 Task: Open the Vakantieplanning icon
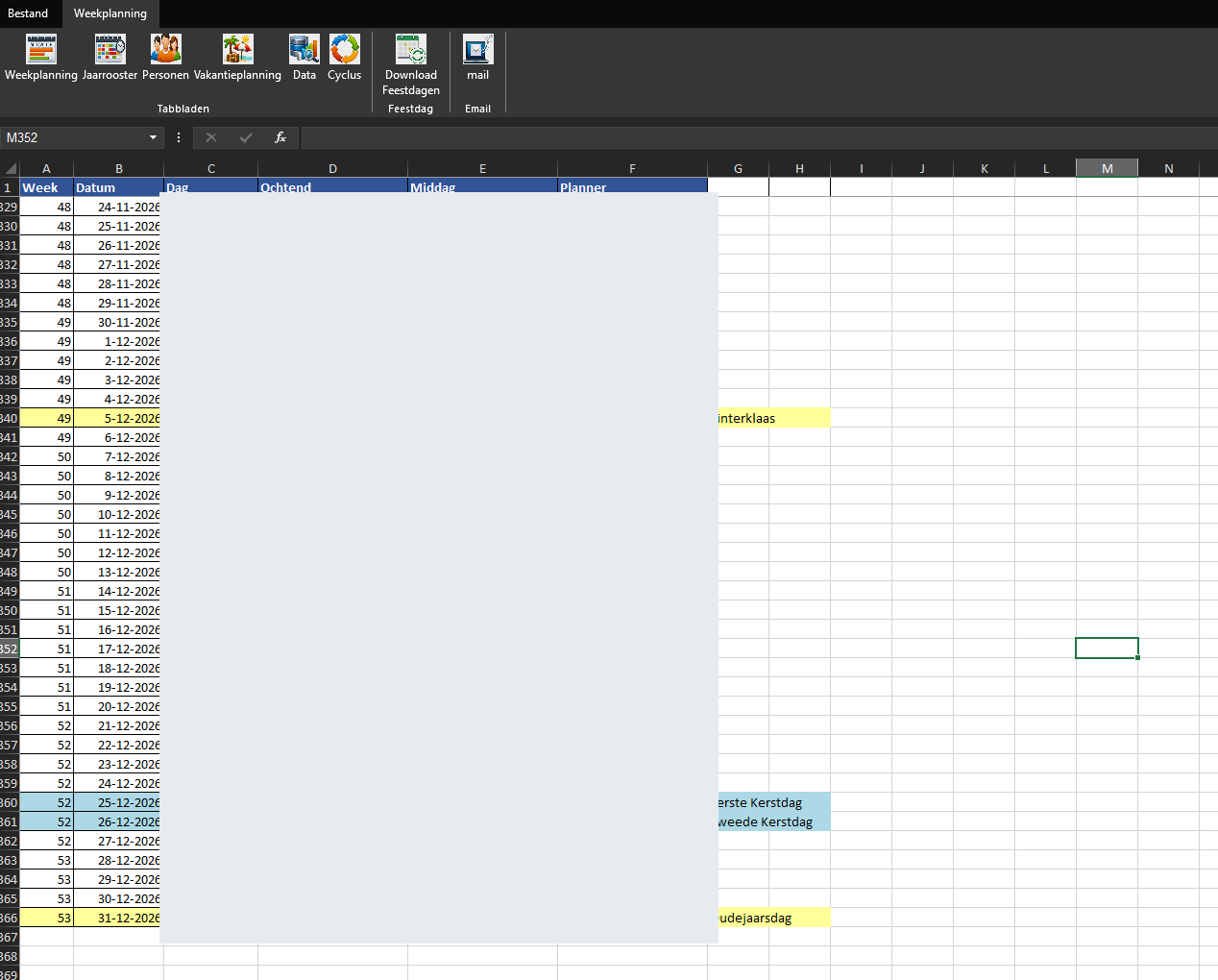tap(238, 58)
